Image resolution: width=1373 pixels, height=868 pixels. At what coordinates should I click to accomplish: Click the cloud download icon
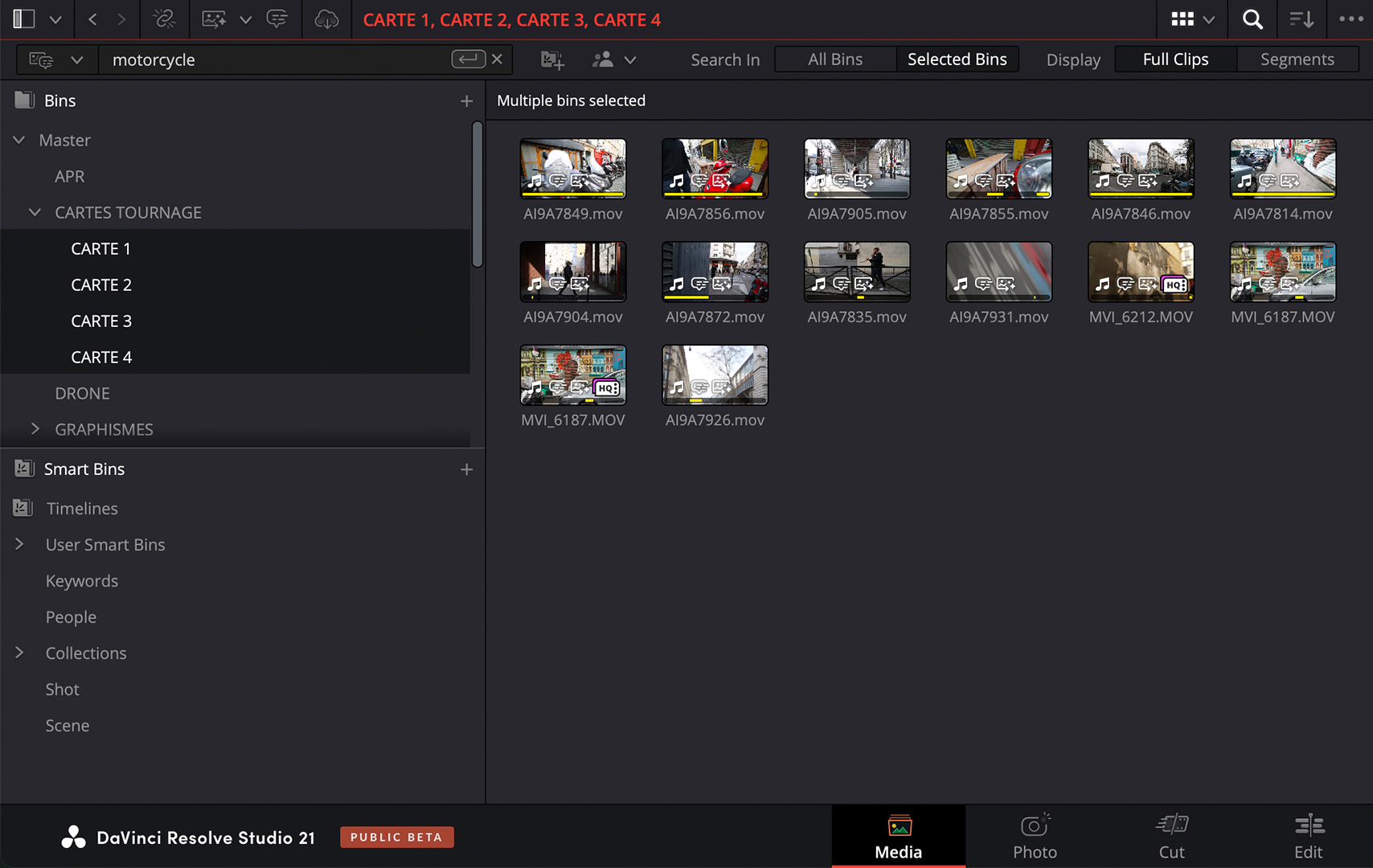[x=326, y=19]
